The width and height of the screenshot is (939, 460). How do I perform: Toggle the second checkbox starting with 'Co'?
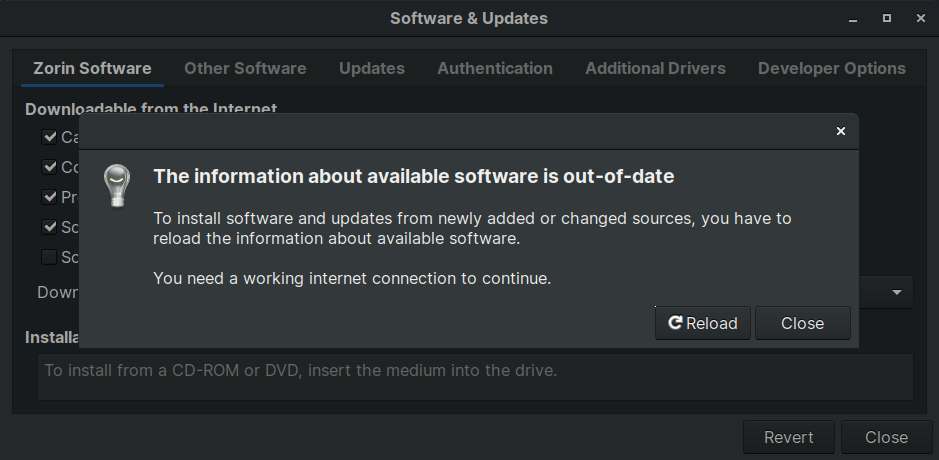pos(49,167)
